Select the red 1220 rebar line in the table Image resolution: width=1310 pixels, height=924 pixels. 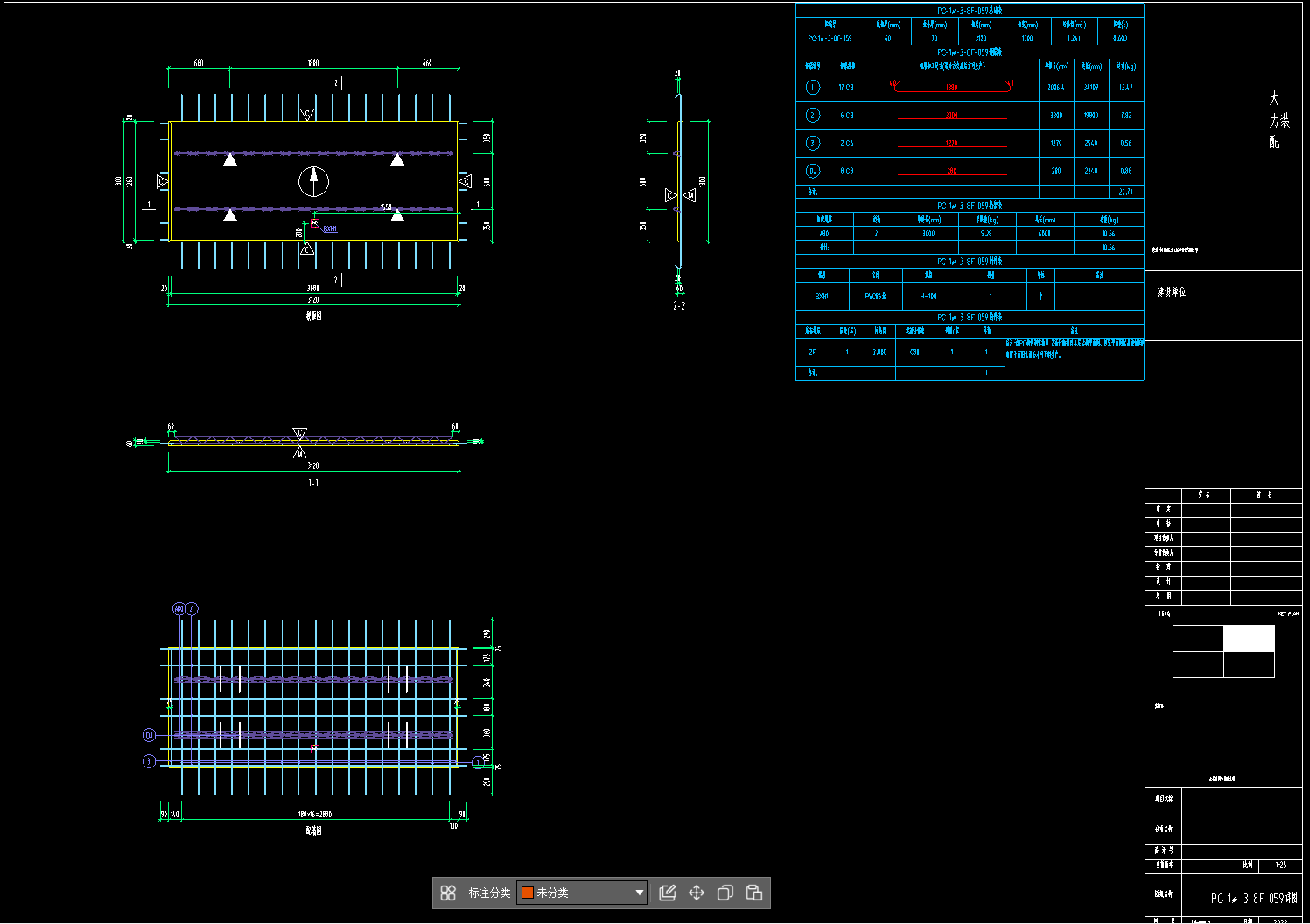[x=952, y=143]
